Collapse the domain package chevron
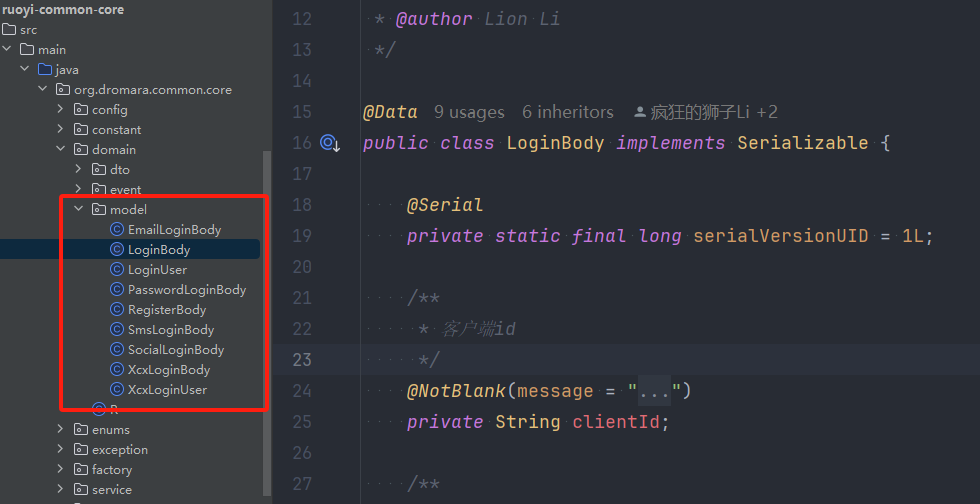The height and width of the screenshot is (504, 980). (x=61, y=150)
